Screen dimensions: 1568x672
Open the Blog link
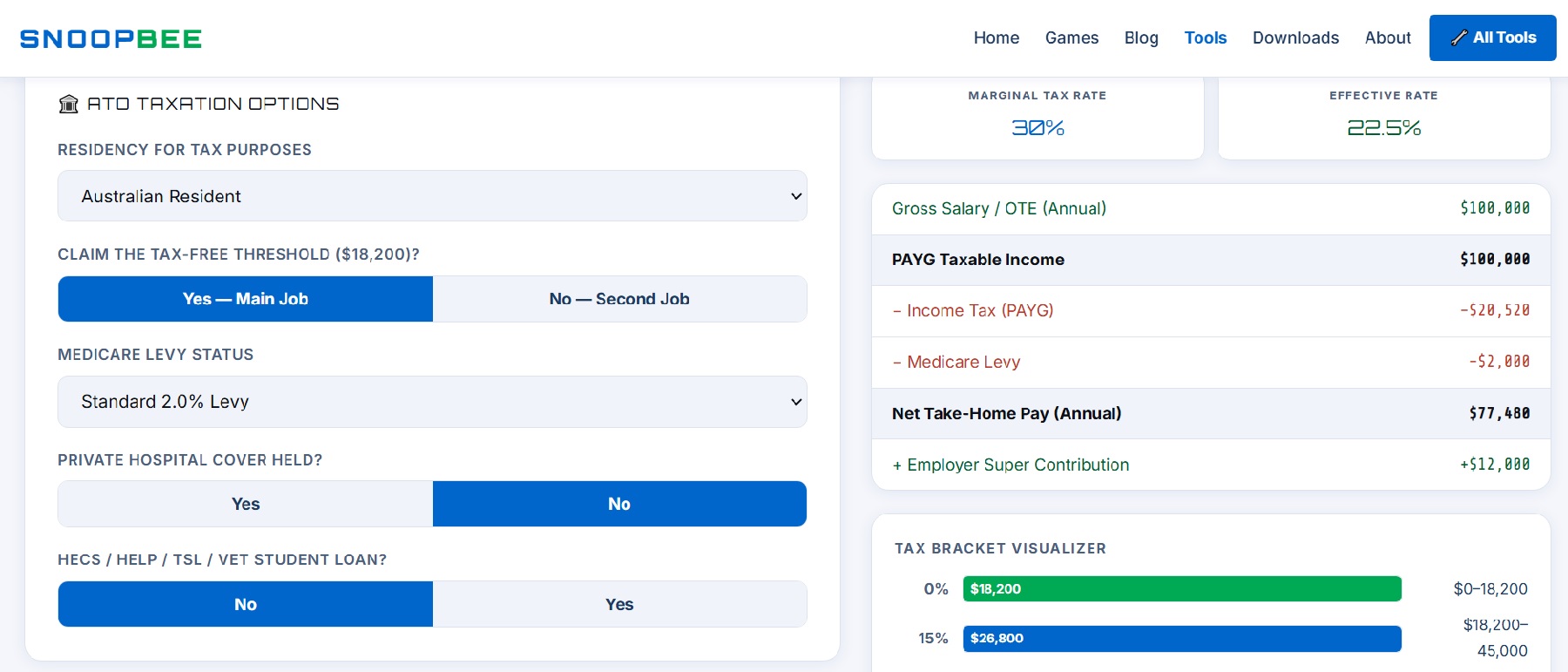point(1141,37)
